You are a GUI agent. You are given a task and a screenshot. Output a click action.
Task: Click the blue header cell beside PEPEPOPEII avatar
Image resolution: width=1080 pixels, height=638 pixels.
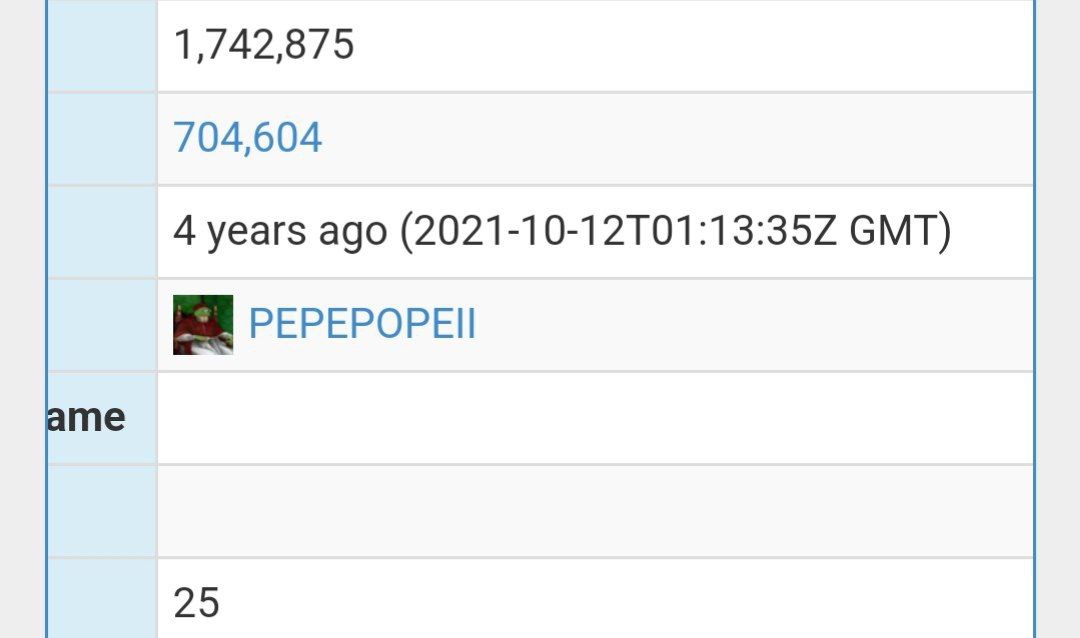pos(103,325)
